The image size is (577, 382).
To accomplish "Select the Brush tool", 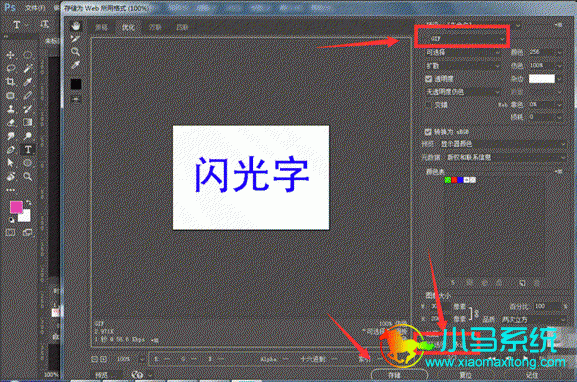I will (28, 96).
